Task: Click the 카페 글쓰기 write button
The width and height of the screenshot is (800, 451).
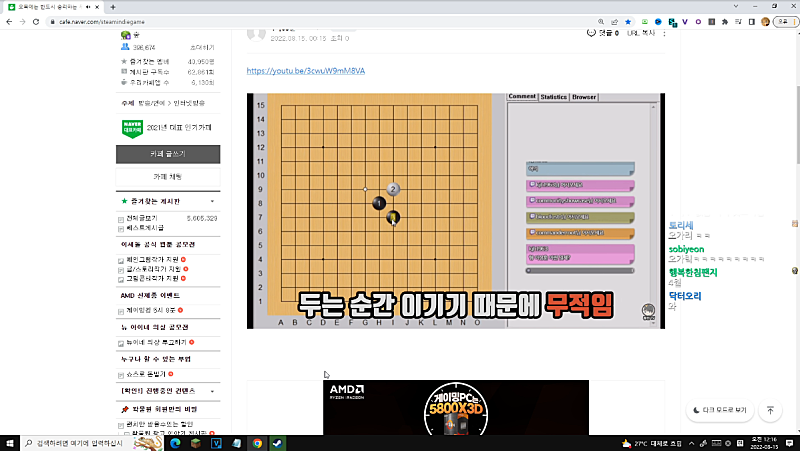Action: tap(168, 154)
